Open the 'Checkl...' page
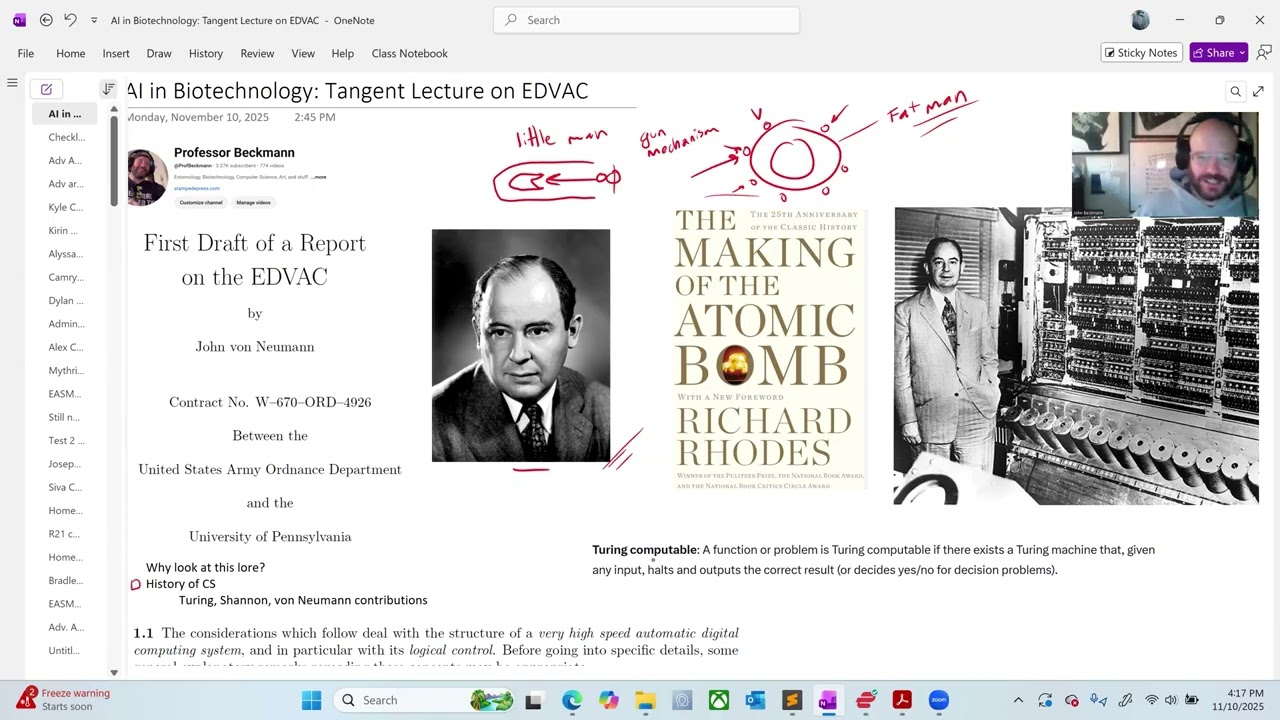The width and height of the screenshot is (1280, 720). tap(66, 137)
